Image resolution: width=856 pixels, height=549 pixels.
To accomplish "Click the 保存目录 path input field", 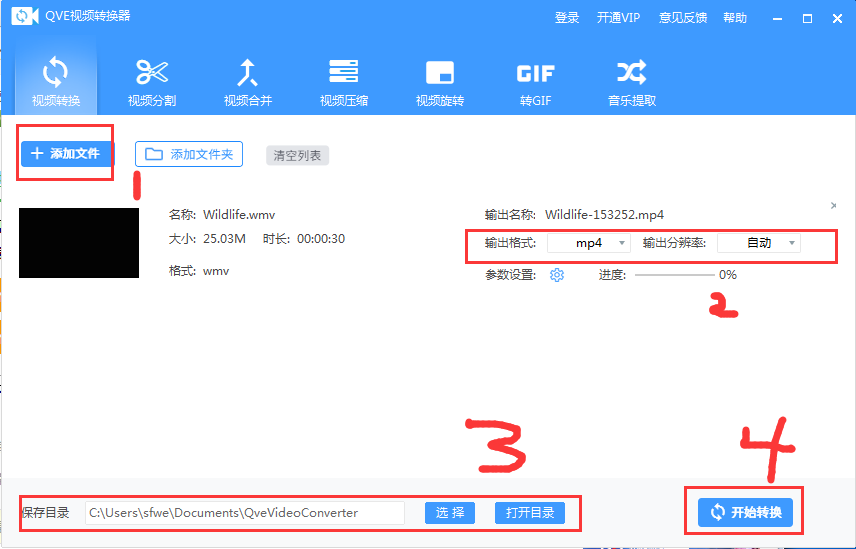I will 245,513.
